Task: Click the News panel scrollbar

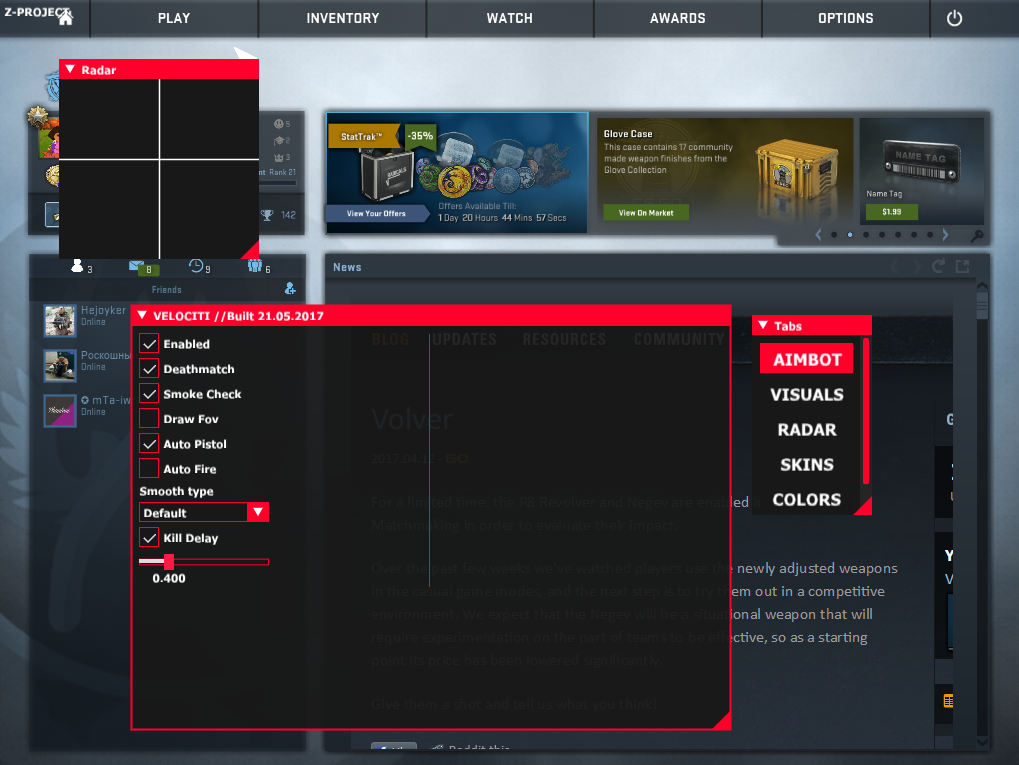Action: point(982,305)
